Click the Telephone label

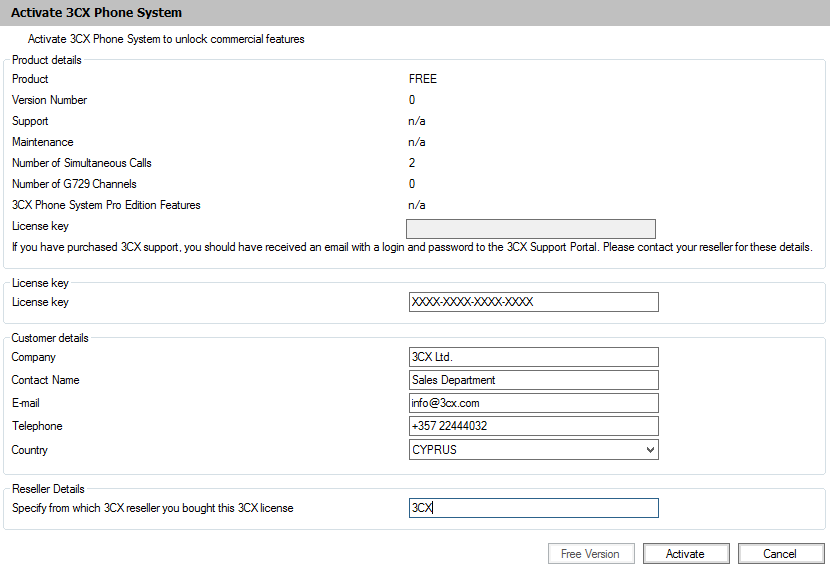pos(37,426)
